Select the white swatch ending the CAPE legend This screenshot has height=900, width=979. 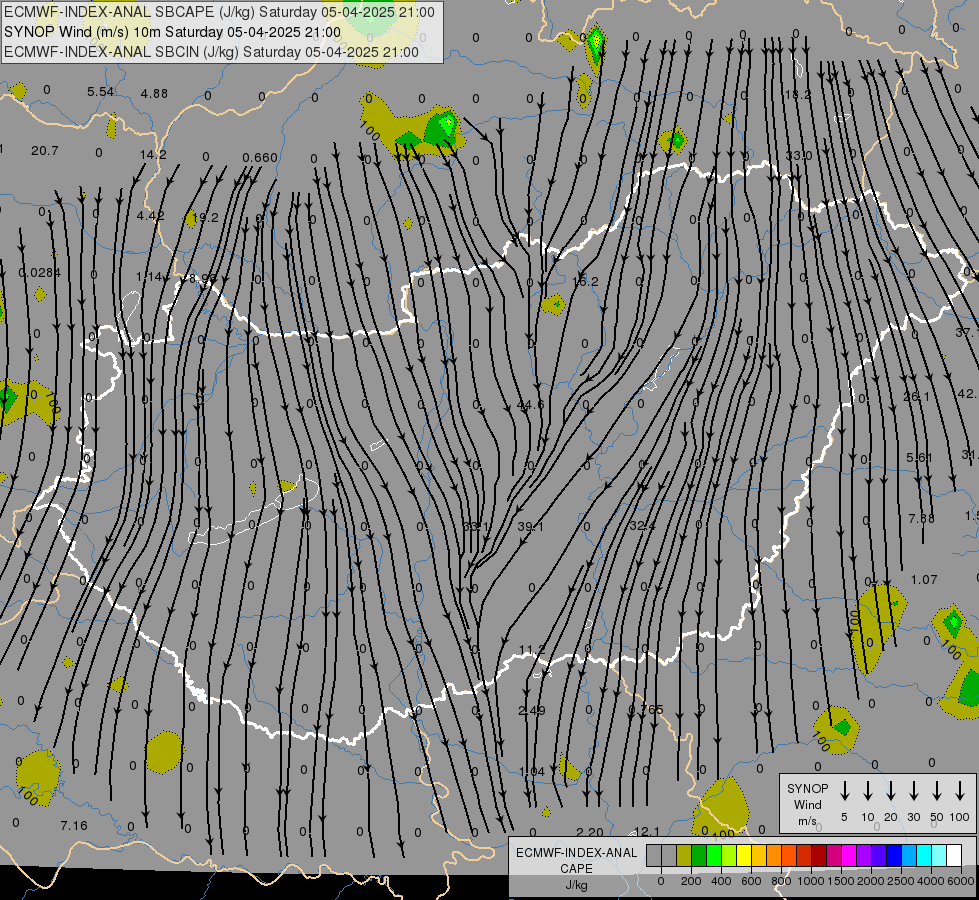954,856
